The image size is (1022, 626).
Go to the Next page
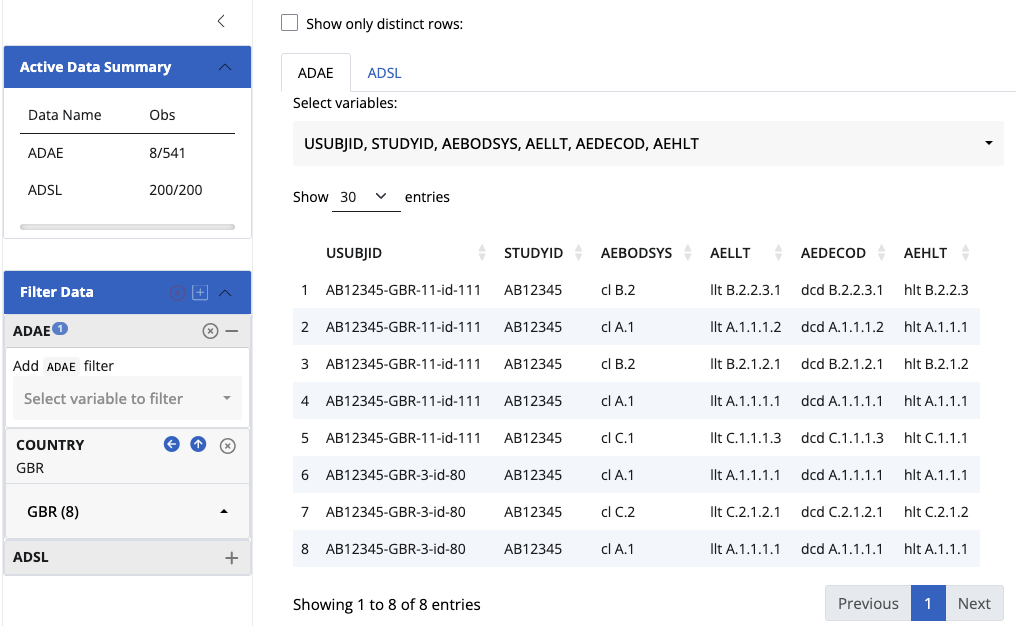click(973, 603)
